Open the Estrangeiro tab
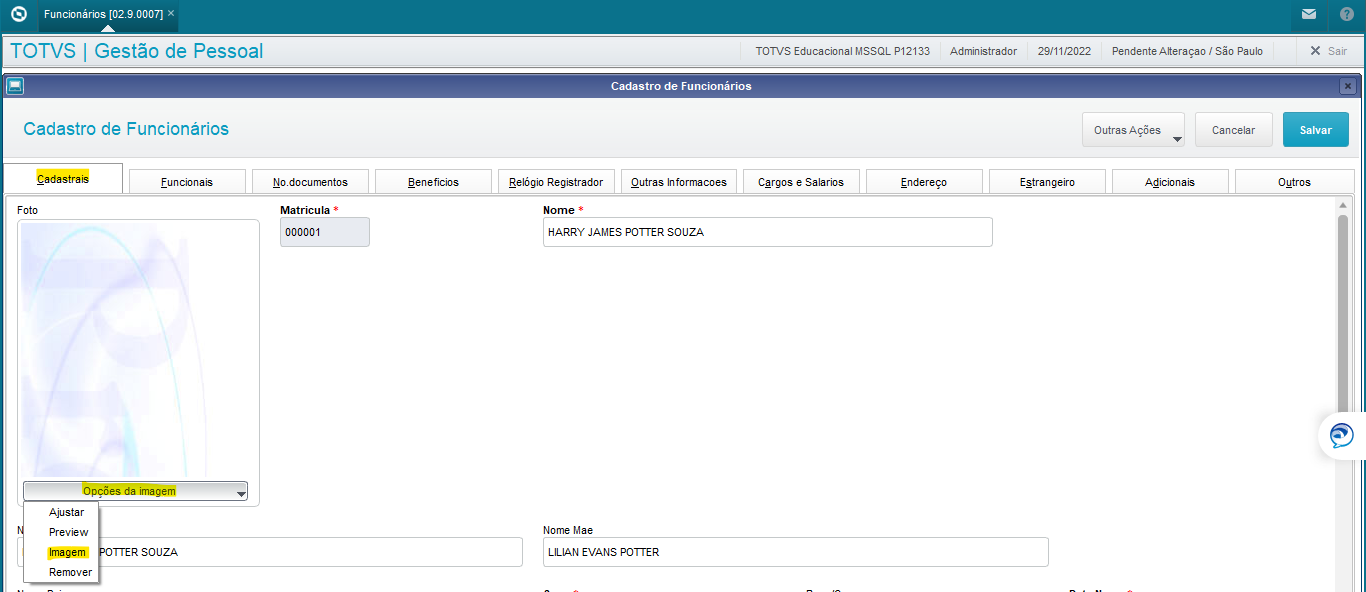Viewport: 1366px width, 592px height. 1047,182
